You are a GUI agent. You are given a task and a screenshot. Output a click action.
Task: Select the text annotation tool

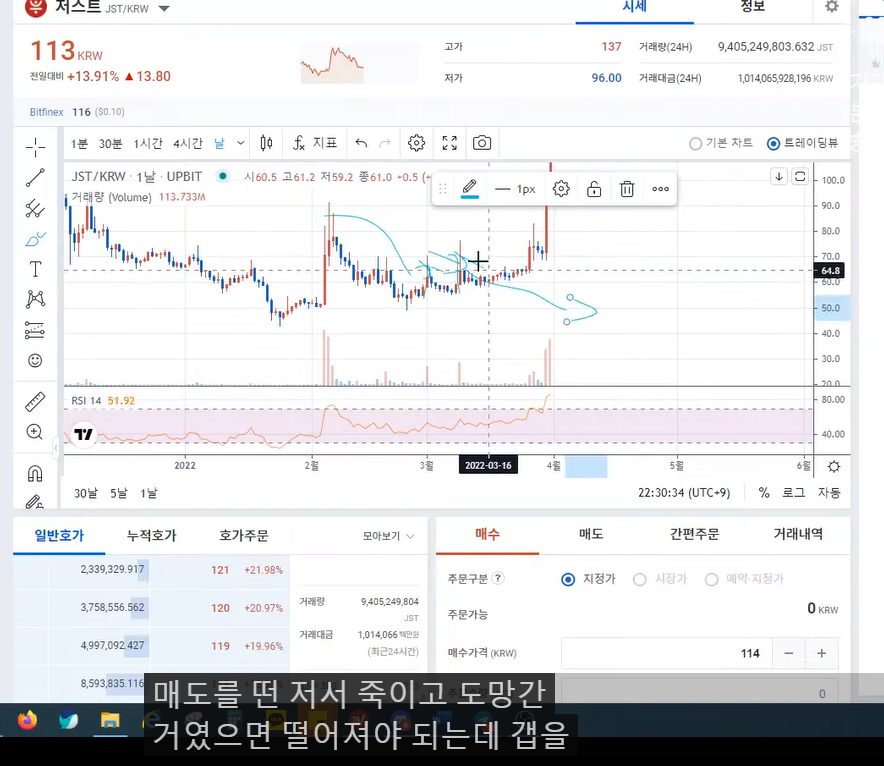(x=35, y=269)
